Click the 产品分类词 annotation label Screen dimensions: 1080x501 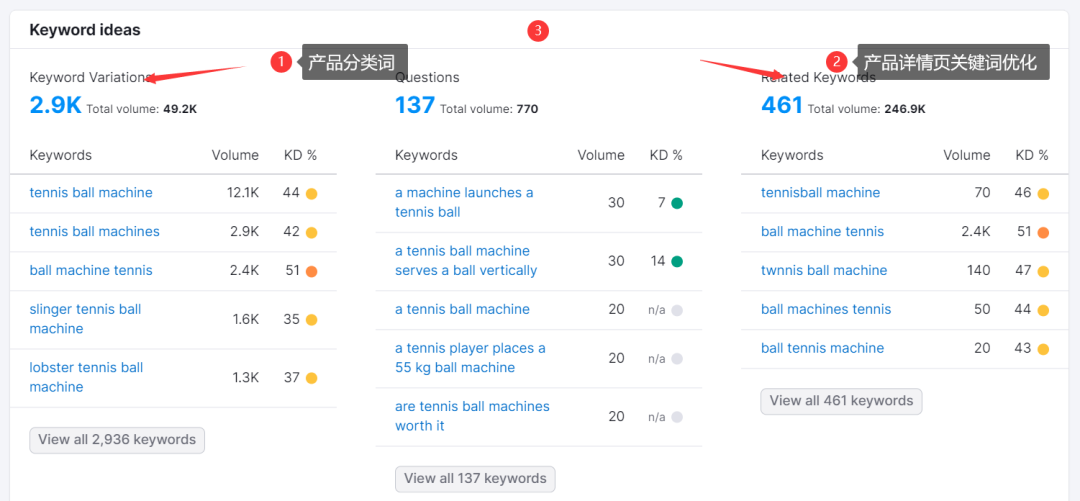351,63
